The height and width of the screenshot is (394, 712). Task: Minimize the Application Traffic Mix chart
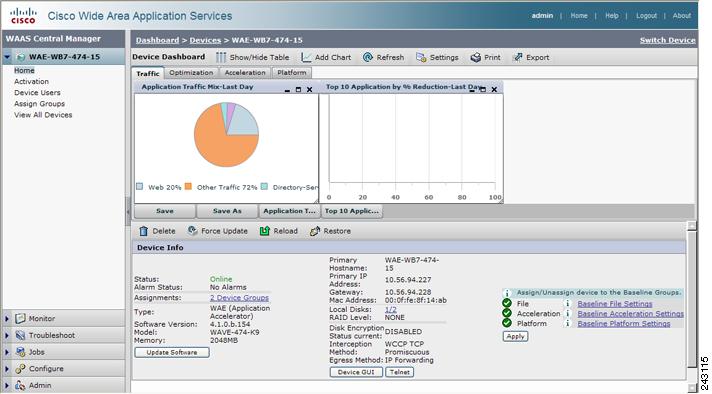(x=287, y=90)
